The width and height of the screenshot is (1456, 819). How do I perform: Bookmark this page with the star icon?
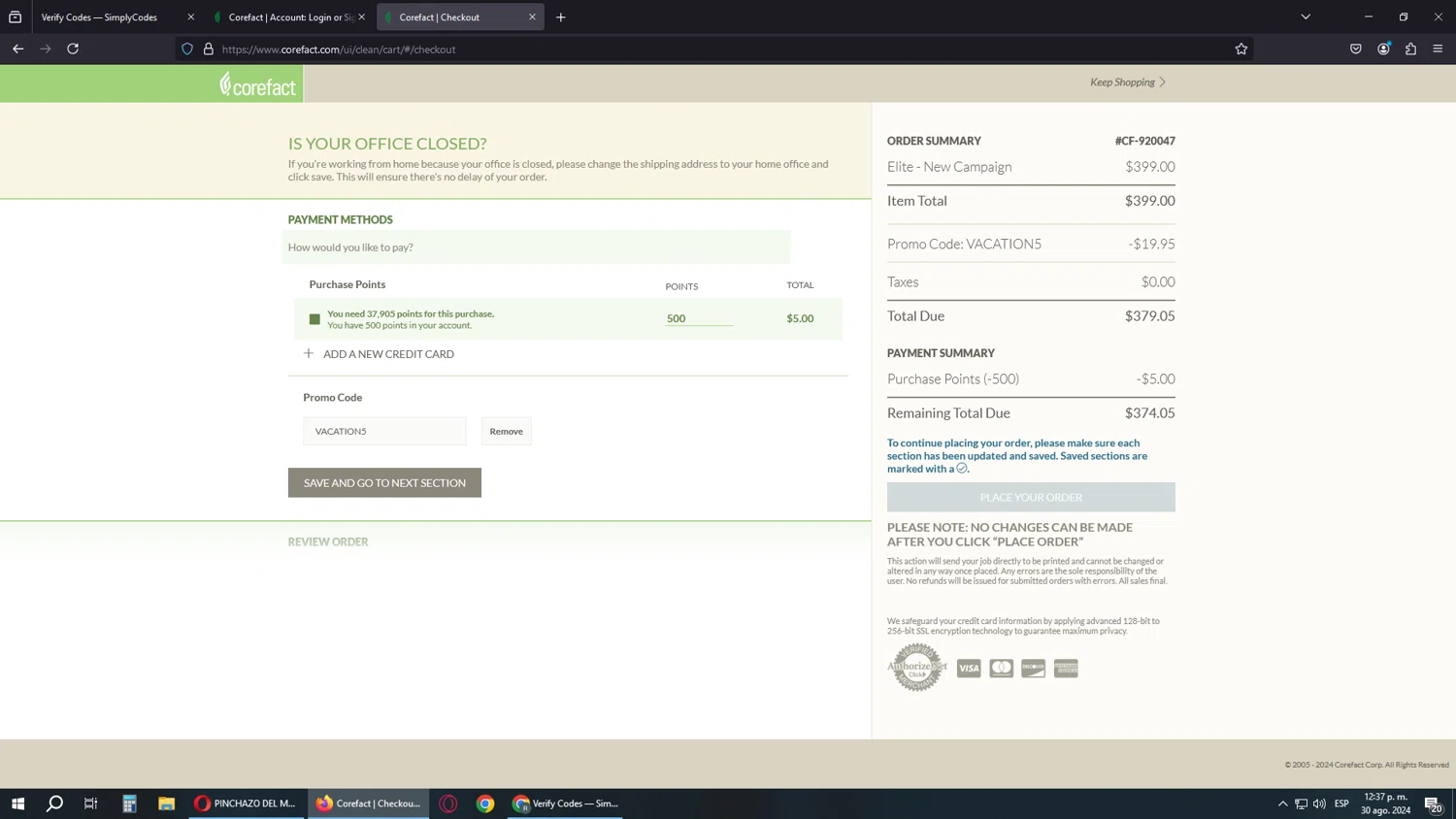[x=1241, y=49]
